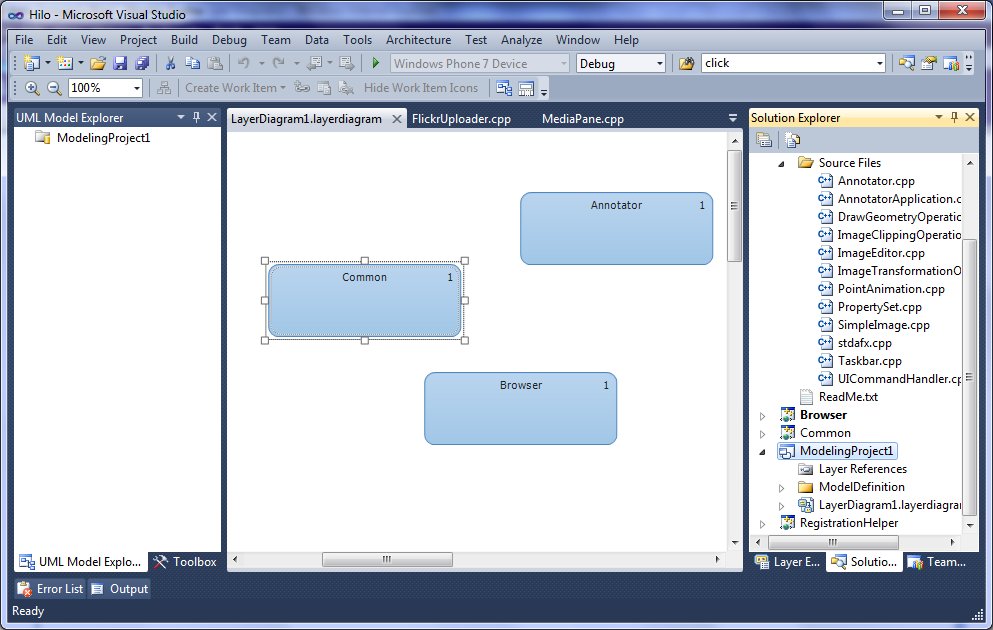Click the layer toolbar icon left of the overflow arrow
The height and width of the screenshot is (630, 993).
526,88
